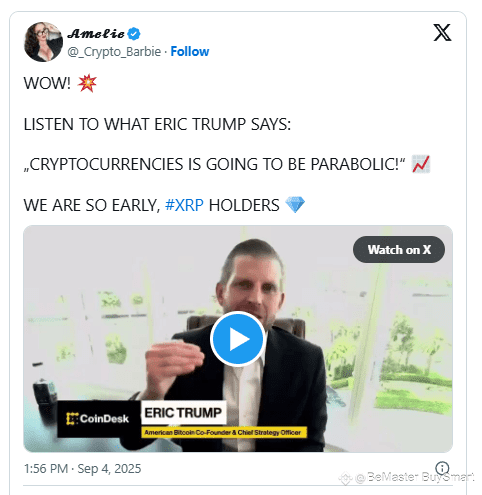This screenshot has width=482, height=495.
Task: Open Amelie's profile avatar picture
Action: [x=43, y=42]
